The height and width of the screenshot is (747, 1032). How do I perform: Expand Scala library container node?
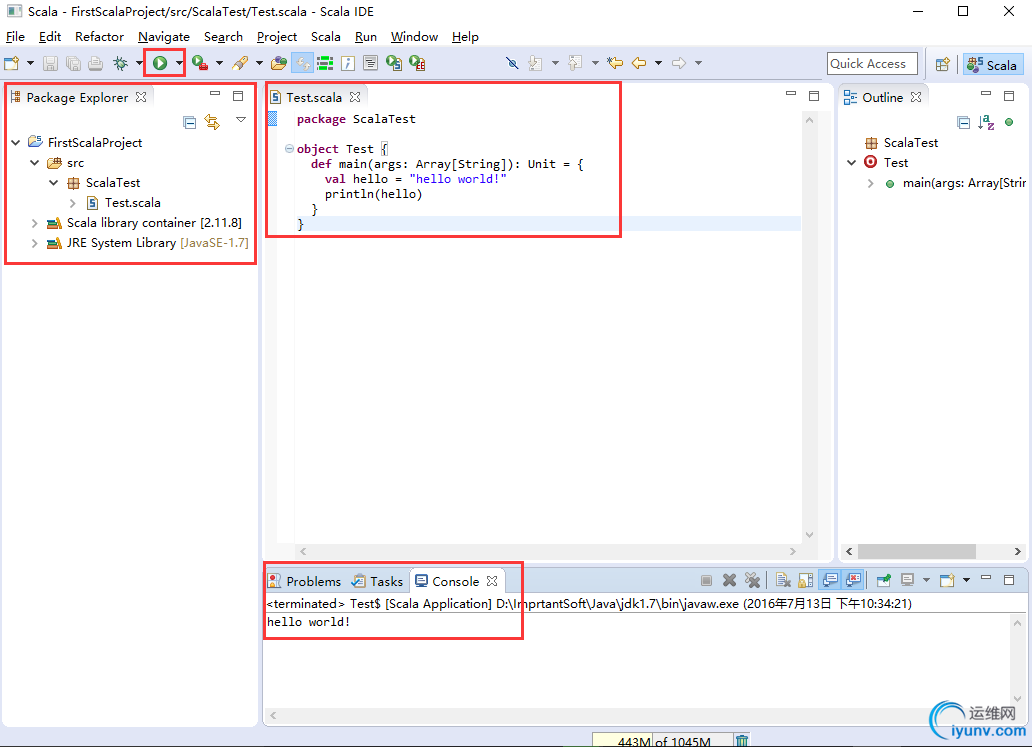coord(35,223)
